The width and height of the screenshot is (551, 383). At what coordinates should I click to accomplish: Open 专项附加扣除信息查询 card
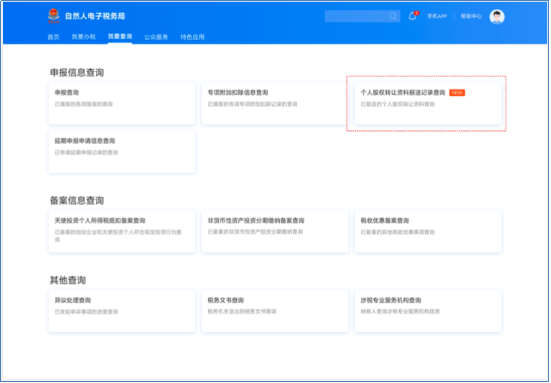point(275,103)
